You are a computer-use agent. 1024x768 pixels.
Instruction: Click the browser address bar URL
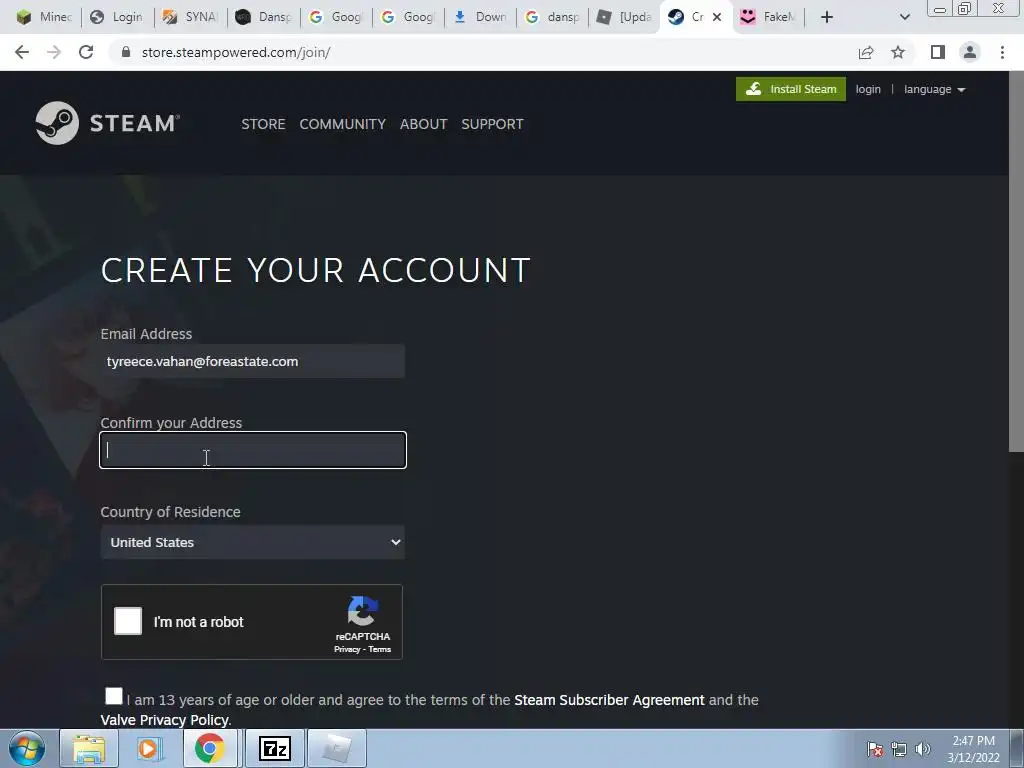tap(236, 52)
